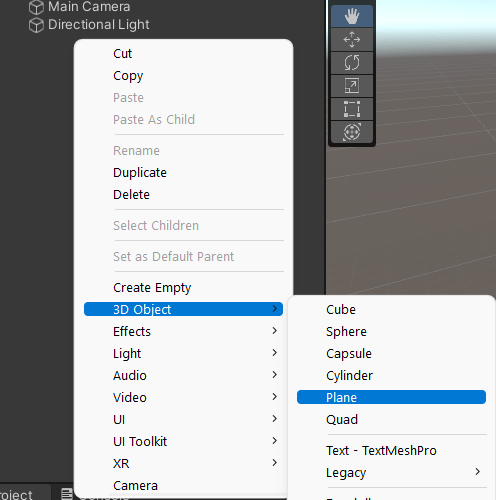Click the Directional Light cube icon
The height and width of the screenshot is (500, 496).
tap(36, 25)
